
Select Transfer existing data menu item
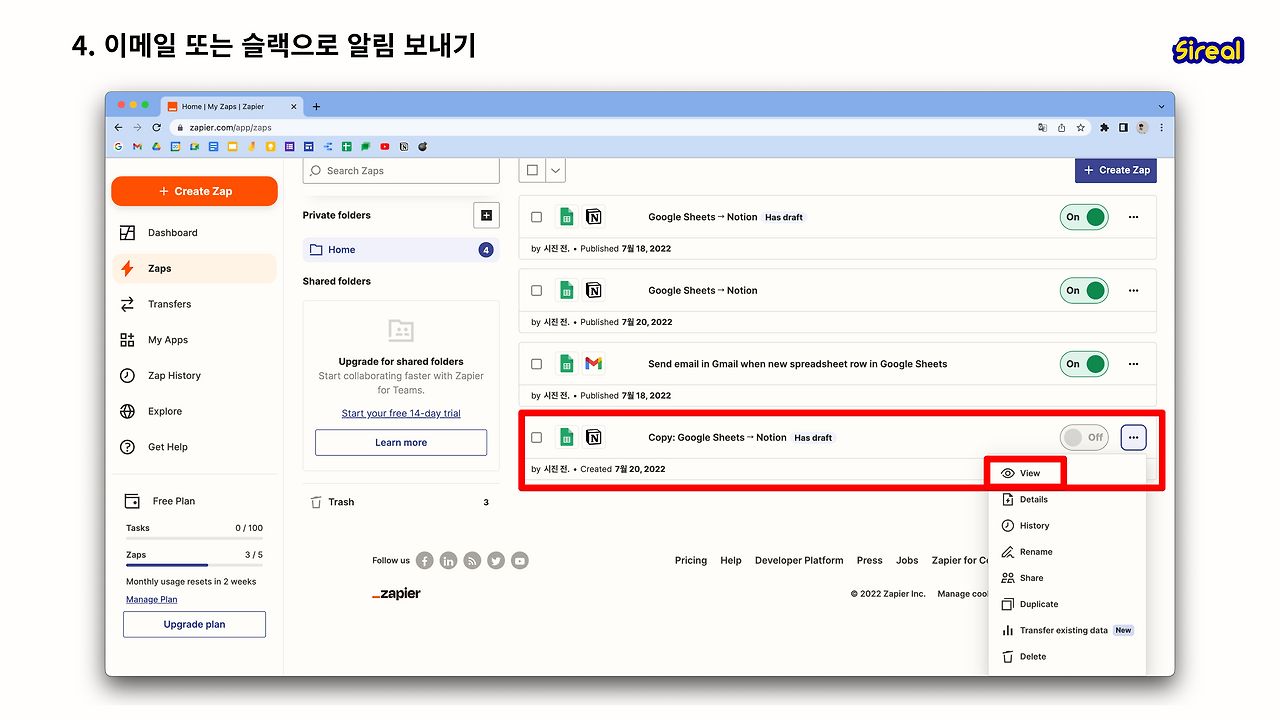[x=1067, y=631]
